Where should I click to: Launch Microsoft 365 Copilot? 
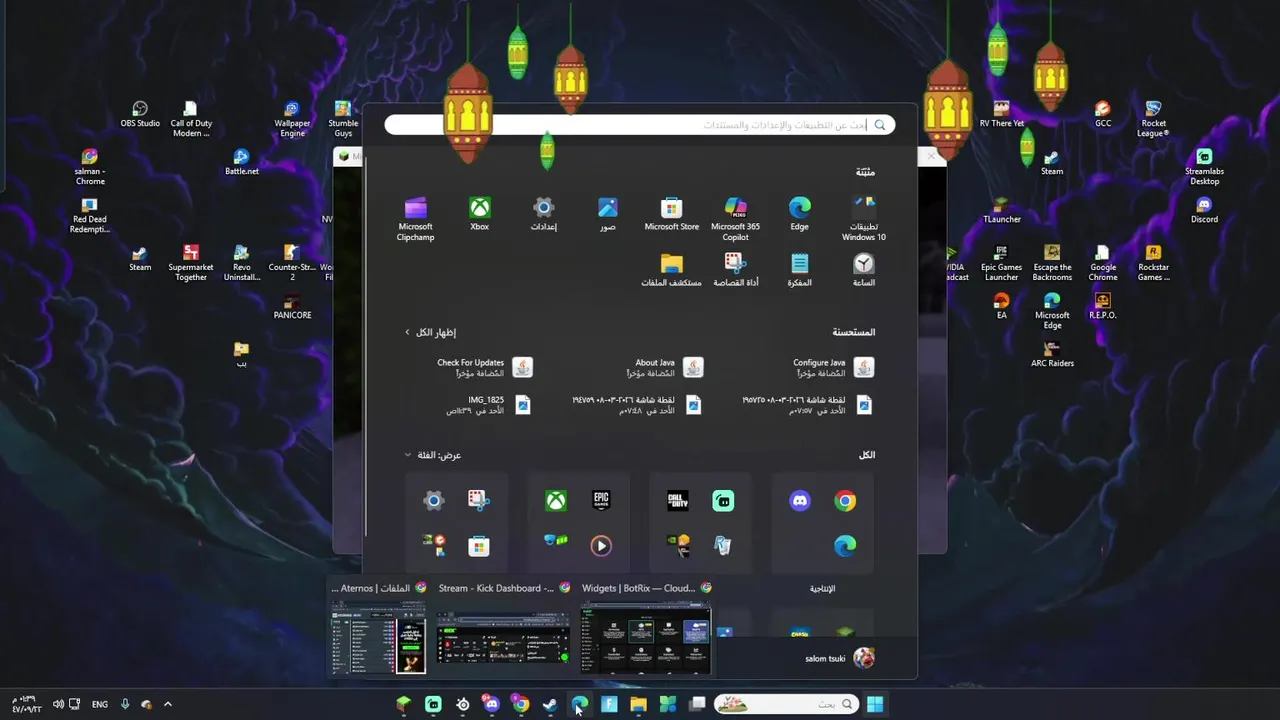point(735,219)
